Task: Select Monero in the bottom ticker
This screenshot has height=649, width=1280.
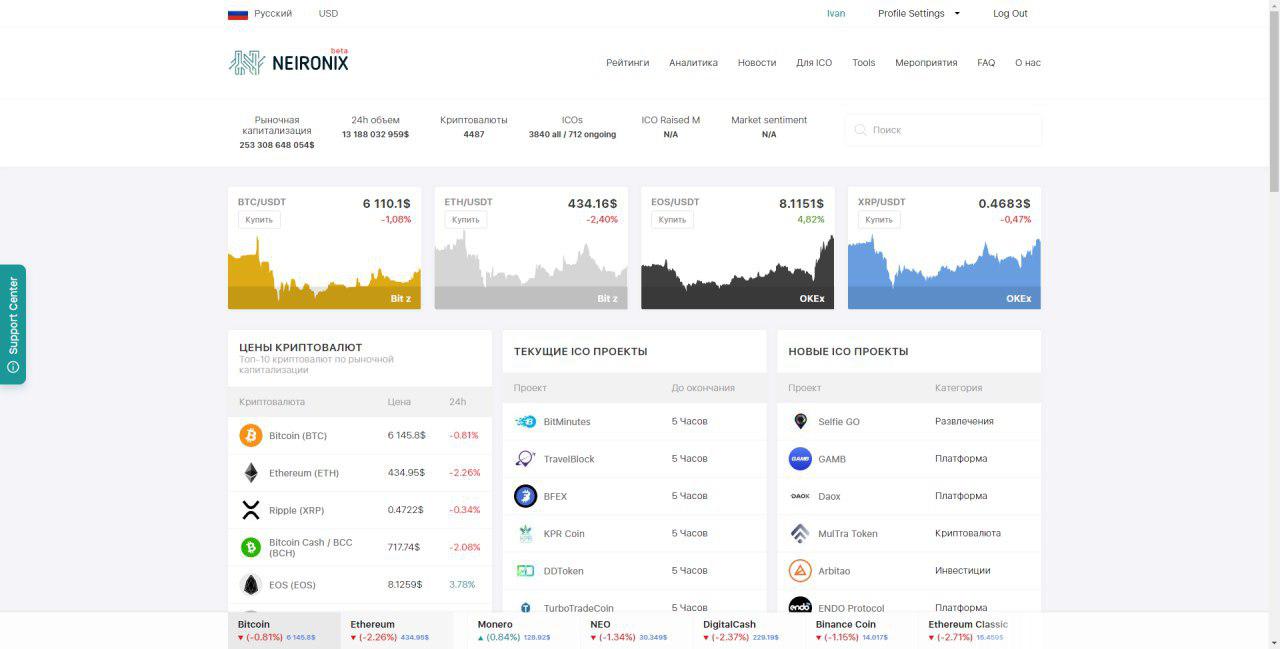Action: pos(524,630)
